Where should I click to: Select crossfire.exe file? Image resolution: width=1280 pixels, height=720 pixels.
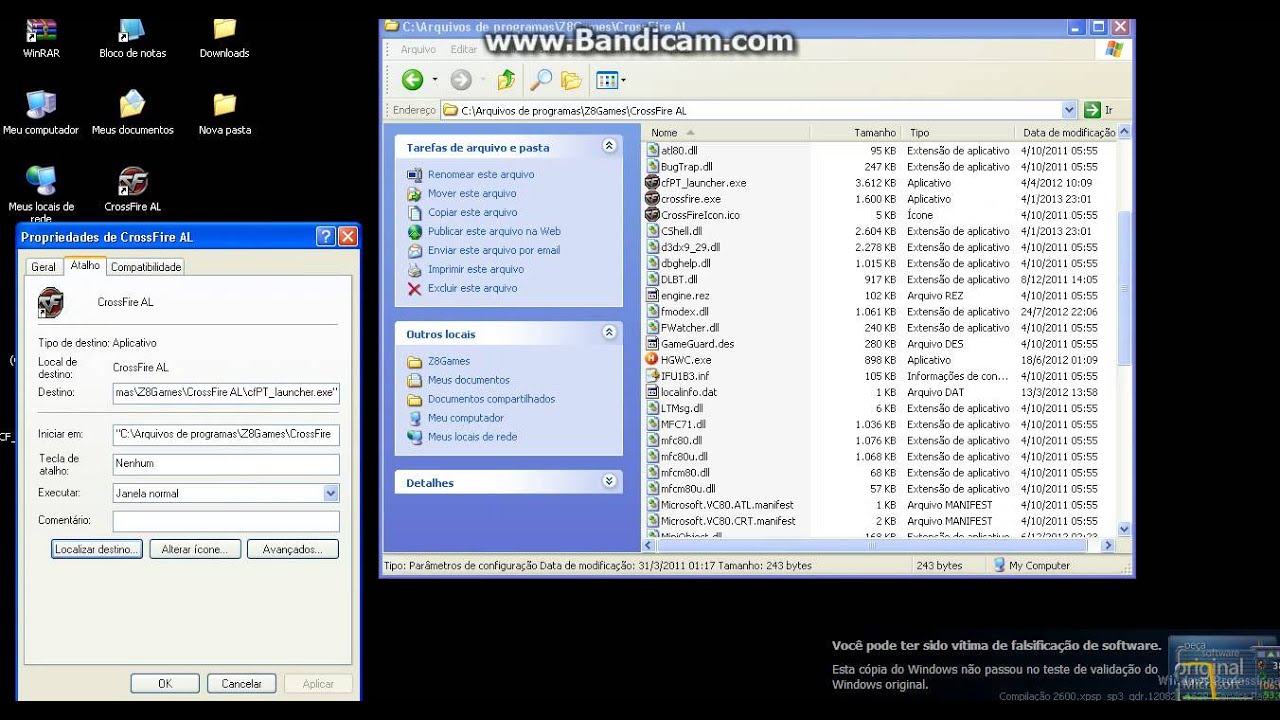(690, 199)
